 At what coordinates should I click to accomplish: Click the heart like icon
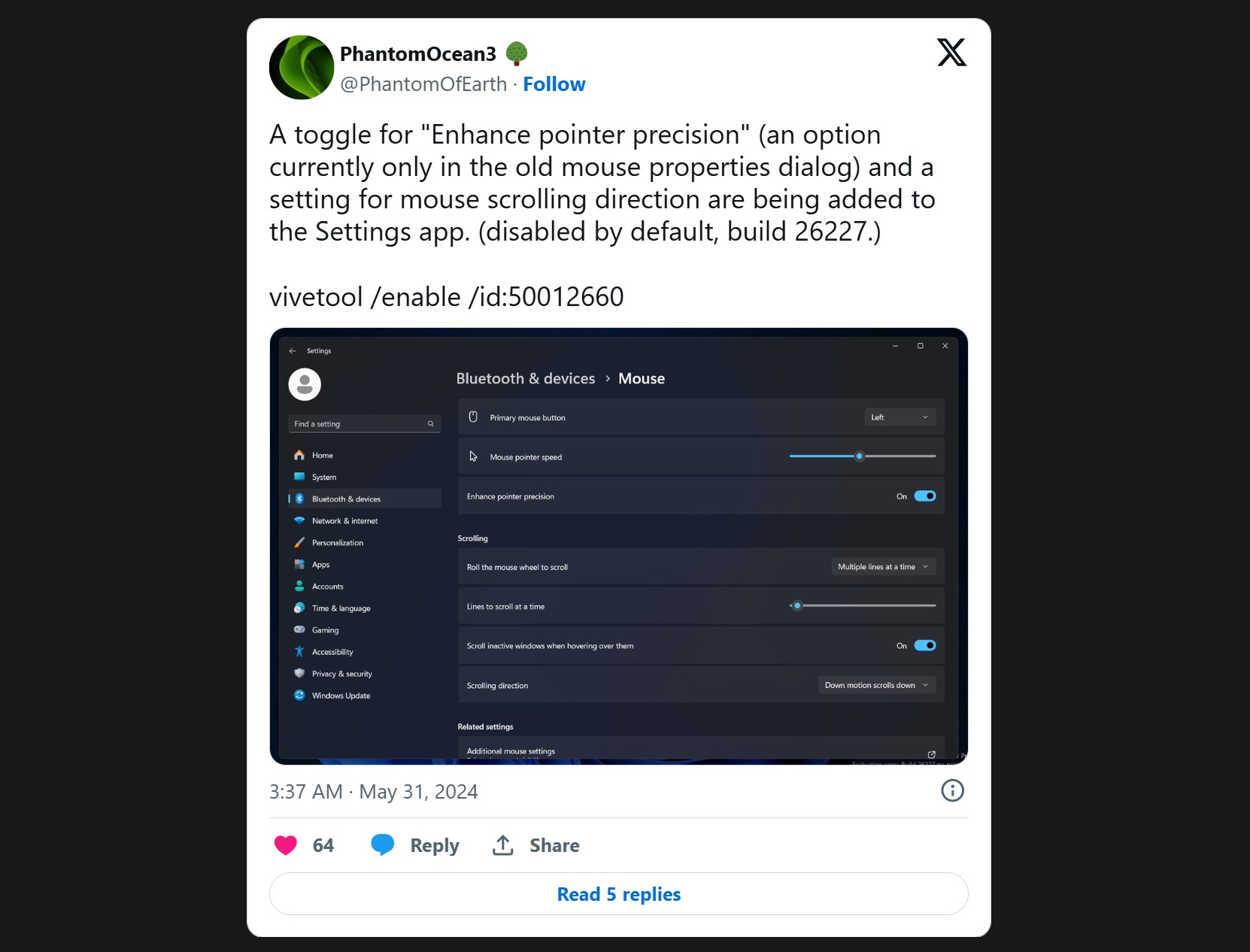tap(286, 845)
